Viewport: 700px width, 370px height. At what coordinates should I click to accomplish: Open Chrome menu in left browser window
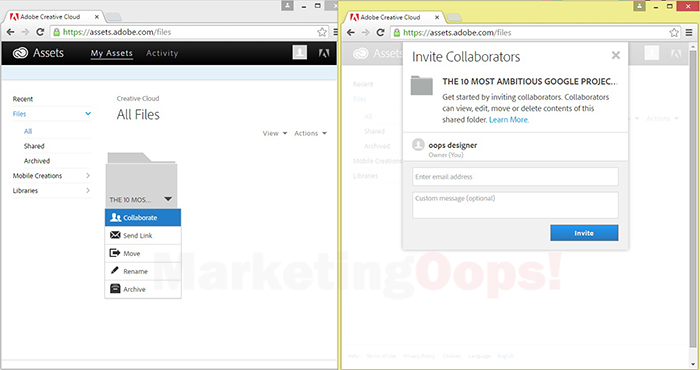coord(335,32)
